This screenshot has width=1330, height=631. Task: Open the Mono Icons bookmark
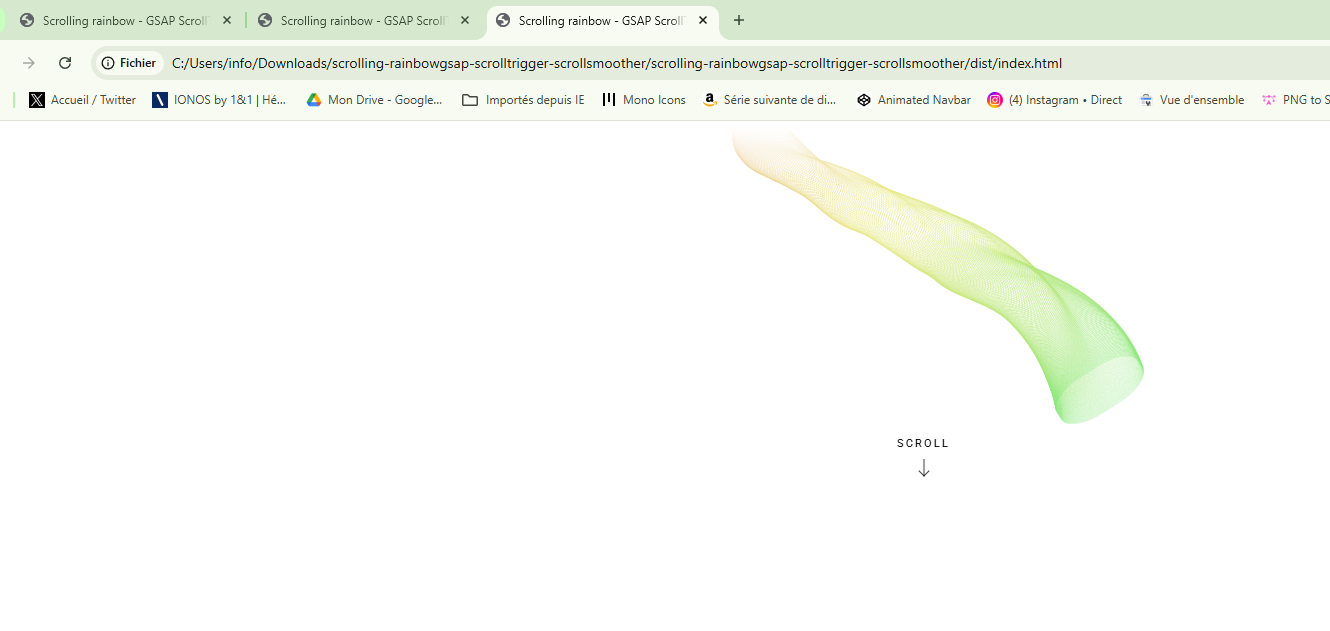point(644,100)
